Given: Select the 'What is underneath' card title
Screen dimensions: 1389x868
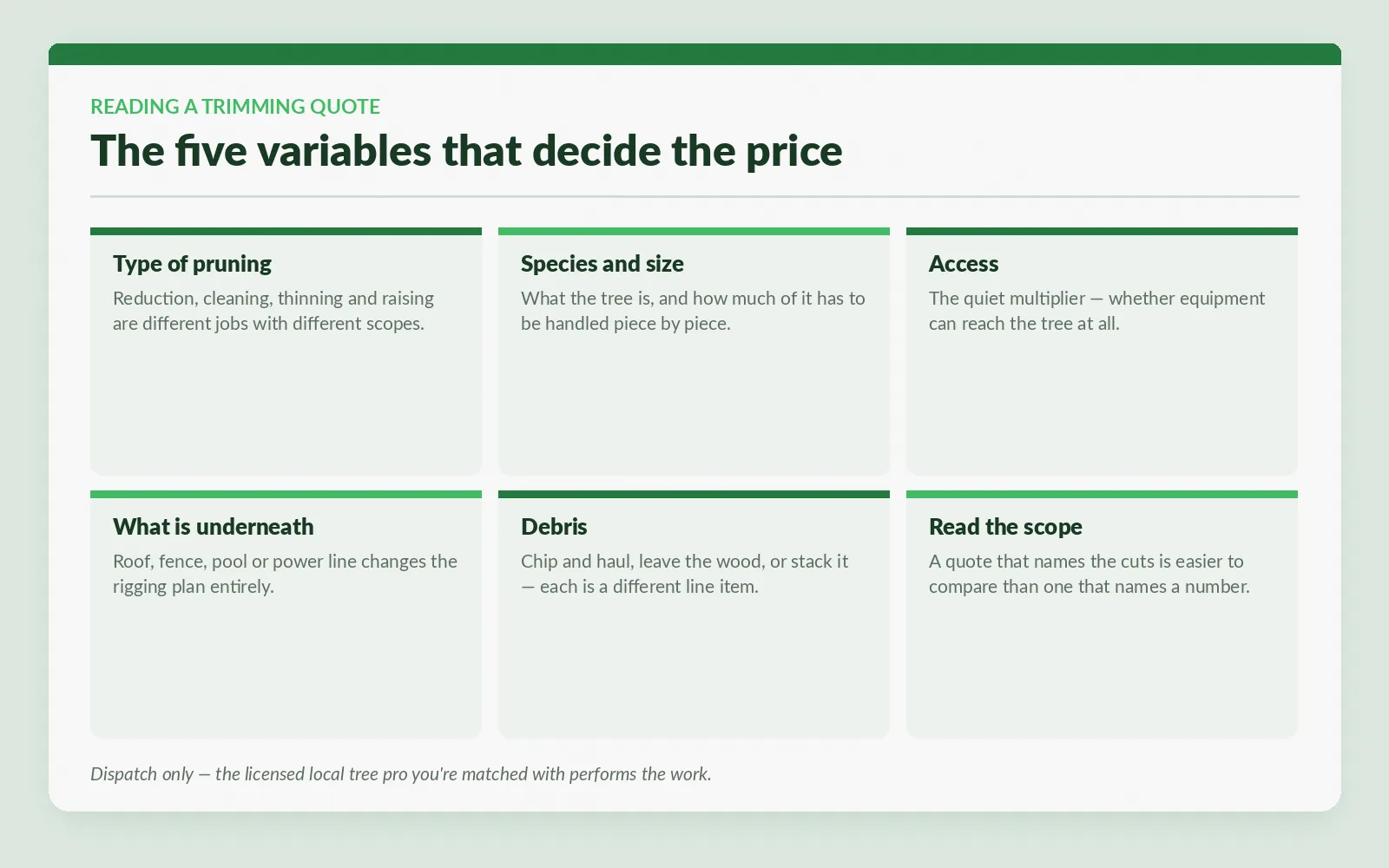Looking at the screenshot, I should [x=213, y=527].
